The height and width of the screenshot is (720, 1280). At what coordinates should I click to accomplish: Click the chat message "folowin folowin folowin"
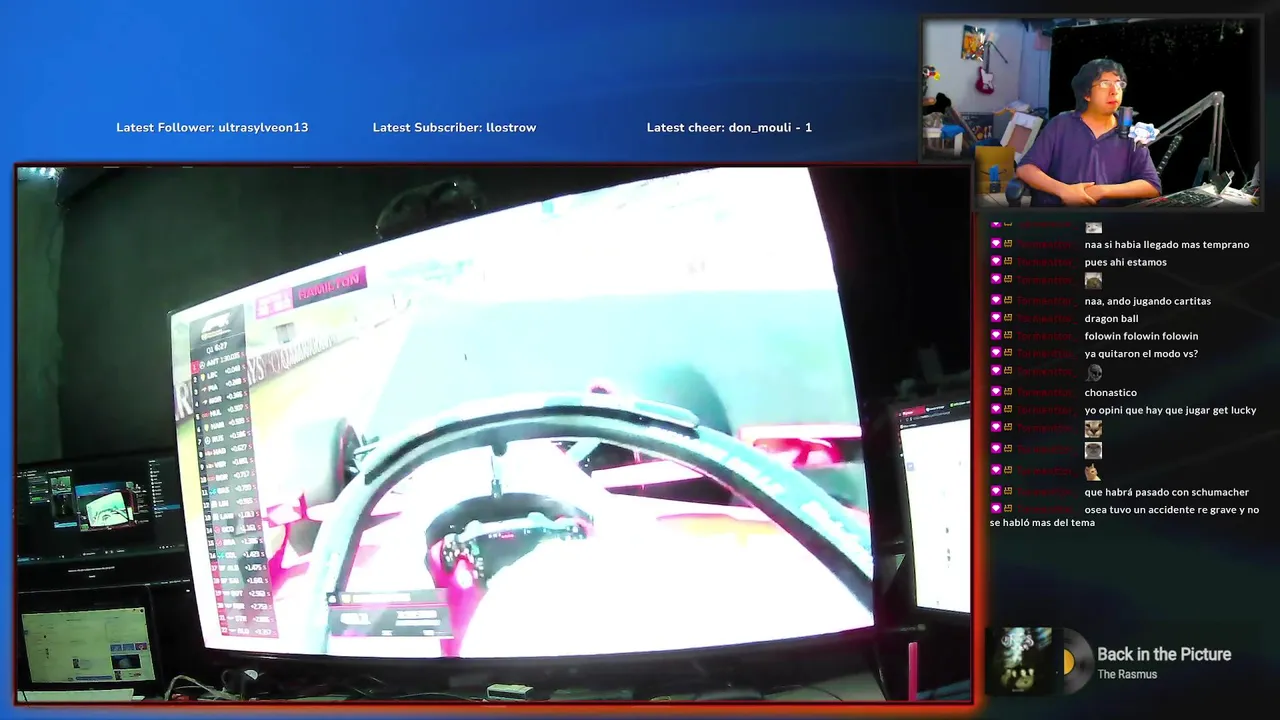pos(1141,336)
